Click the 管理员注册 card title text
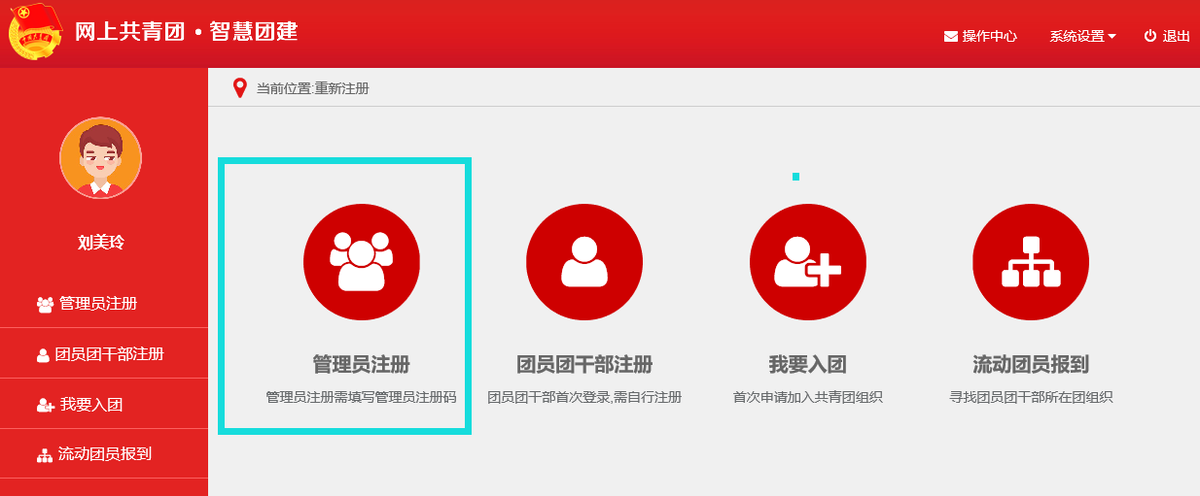Viewport: 1200px width, 496px height. (362, 363)
